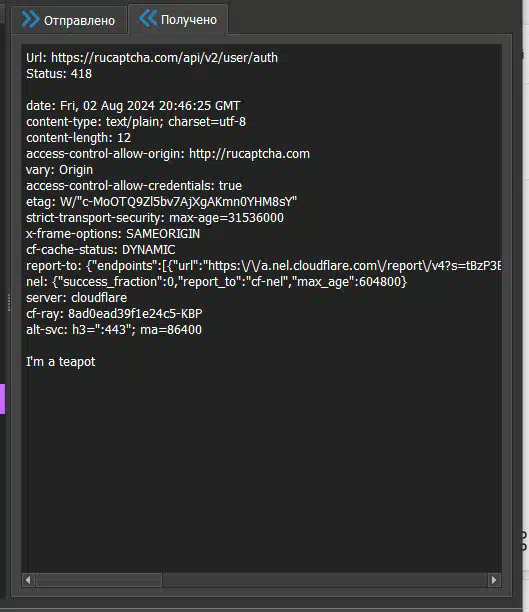Image resolution: width=529 pixels, height=612 pixels.
Task: Click the report-to endpoints header line
Action: tap(264, 266)
